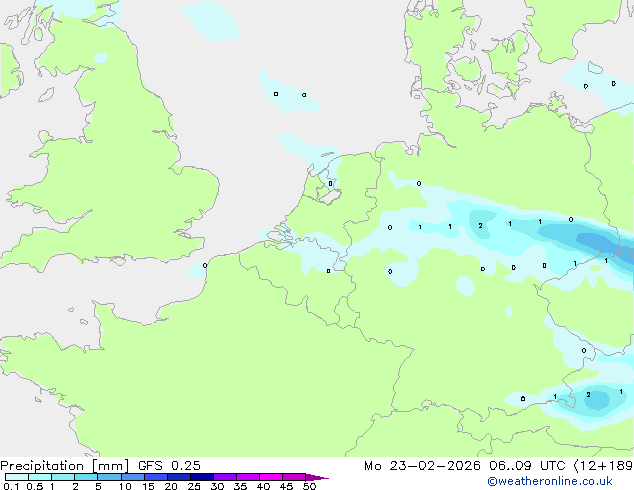This screenshot has height=490, width=634.
Task: Click the 'GFS 0.25' model label
Action: click(169, 466)
